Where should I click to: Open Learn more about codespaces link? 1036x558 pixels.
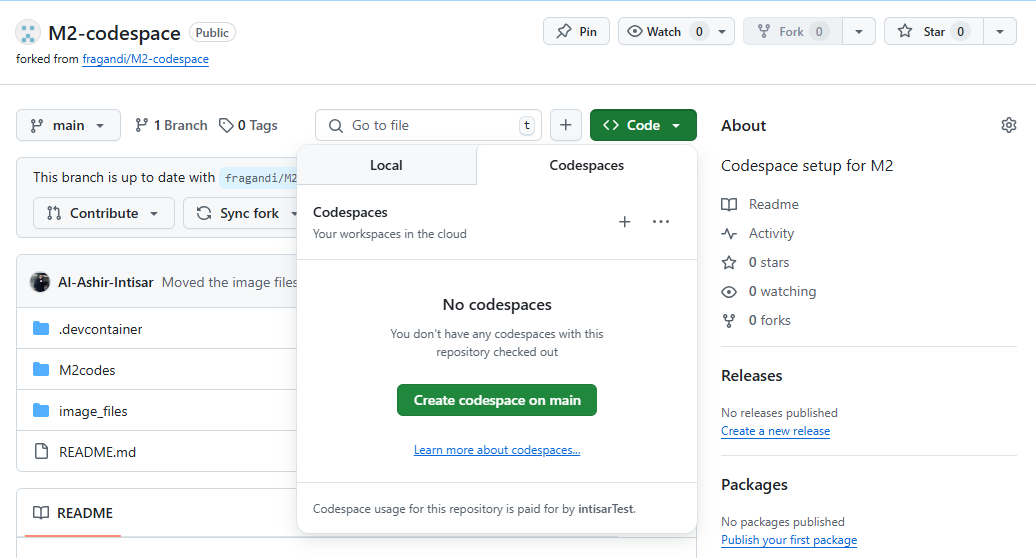497,450
